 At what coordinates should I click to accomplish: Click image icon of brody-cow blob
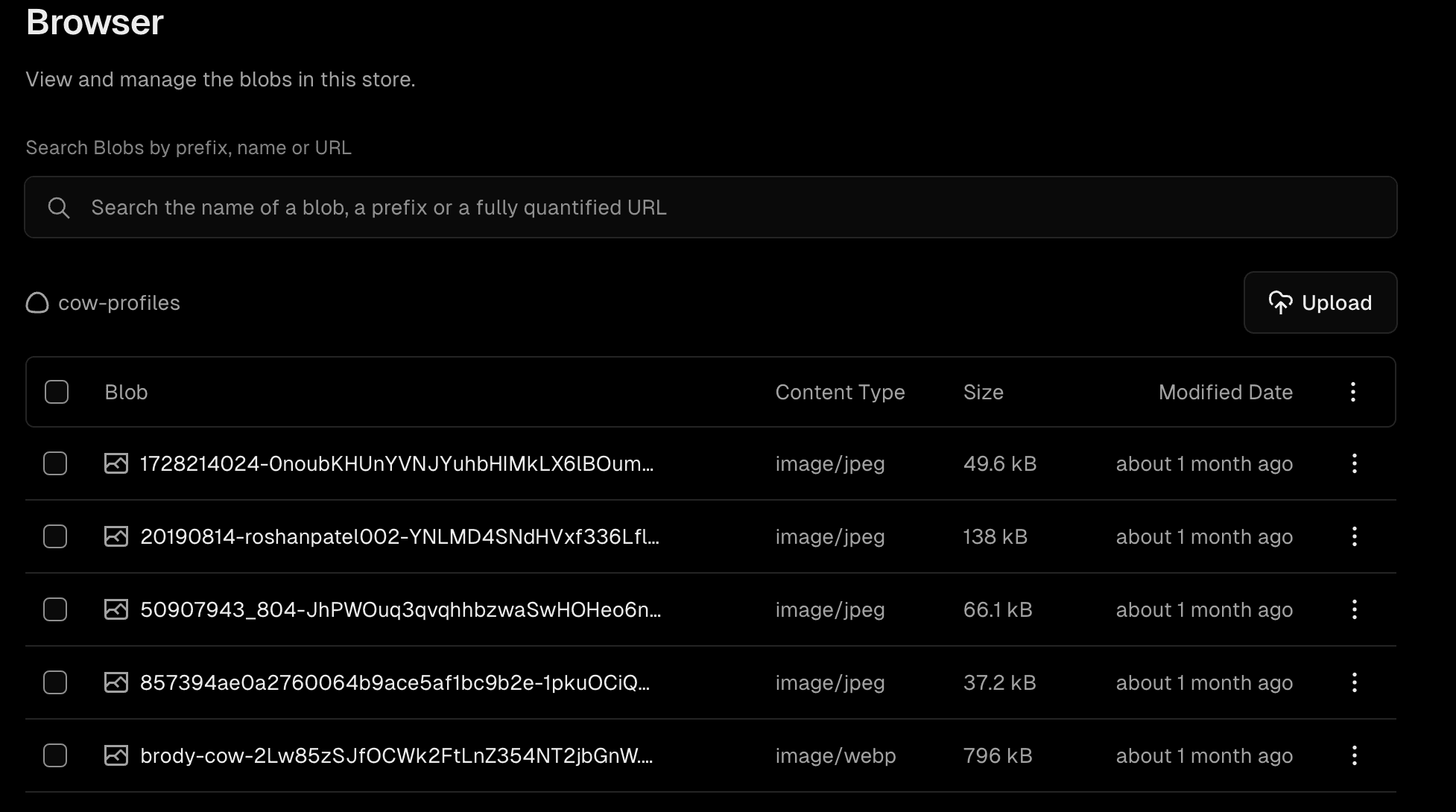pyautogui.click(x=116, y=756)
